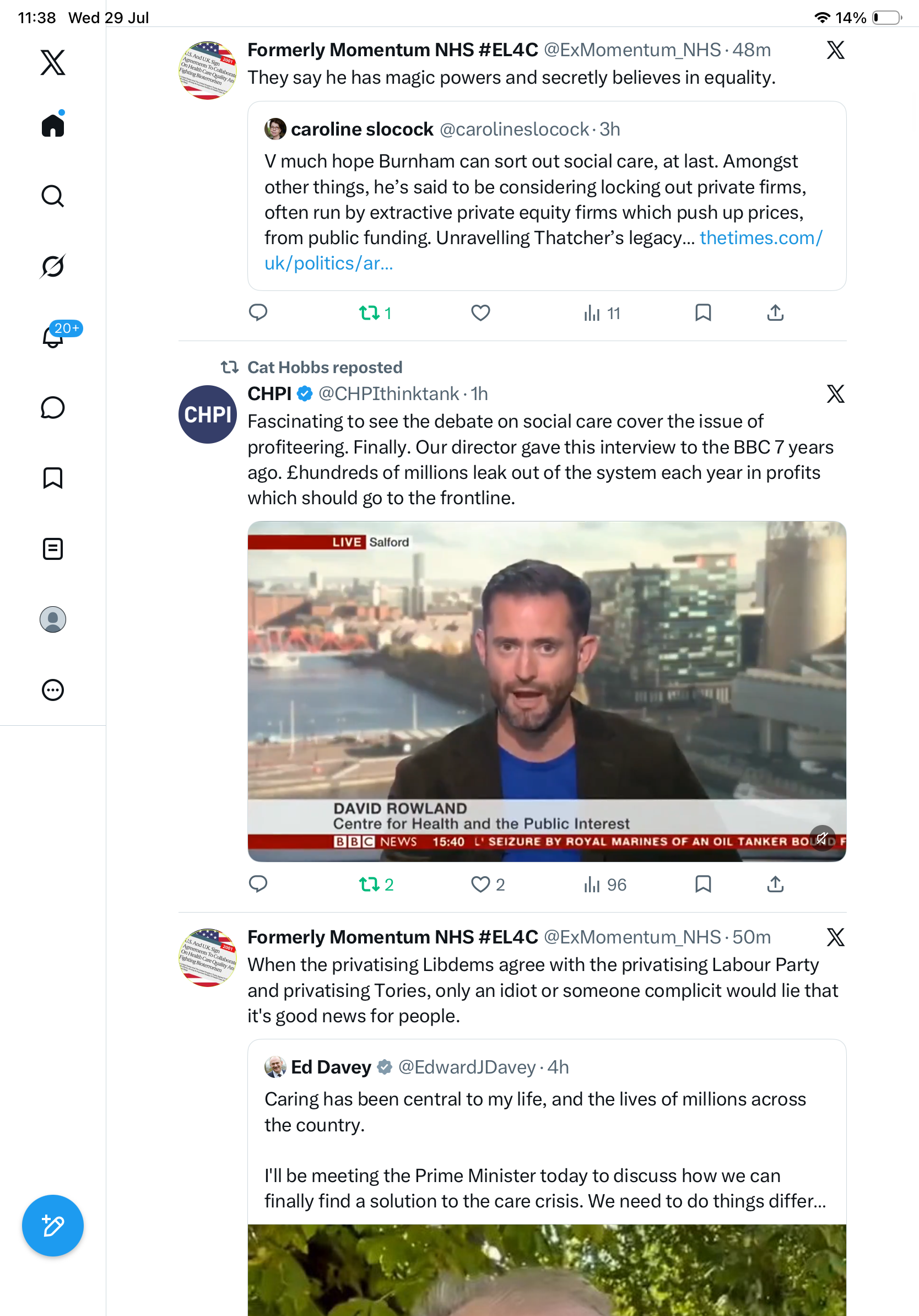Play the David Rowland BBC video thumbnail
The height and width of the screenshot is (1316, 919).
pos(547,691)
